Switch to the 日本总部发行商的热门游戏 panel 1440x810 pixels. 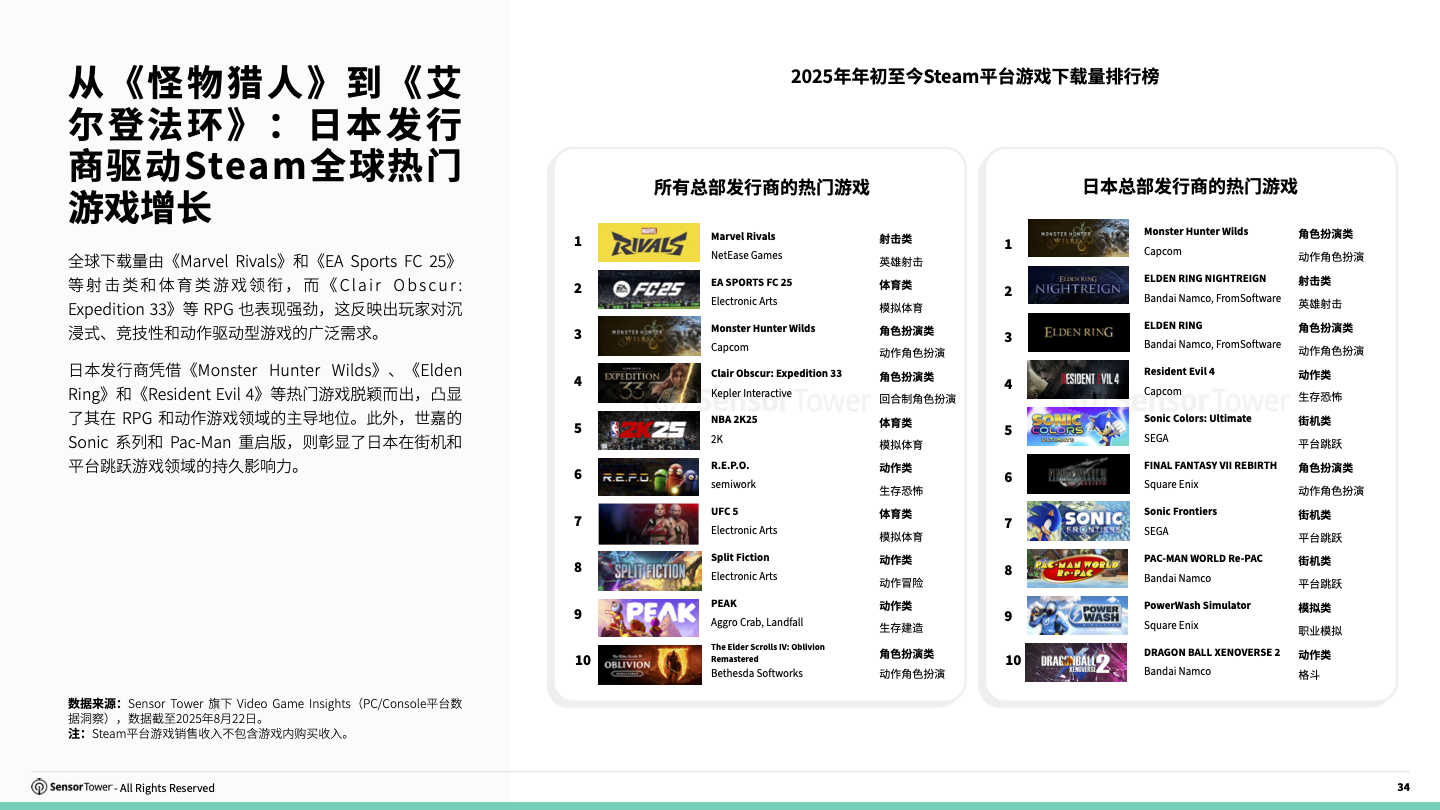pos(1190,186)
